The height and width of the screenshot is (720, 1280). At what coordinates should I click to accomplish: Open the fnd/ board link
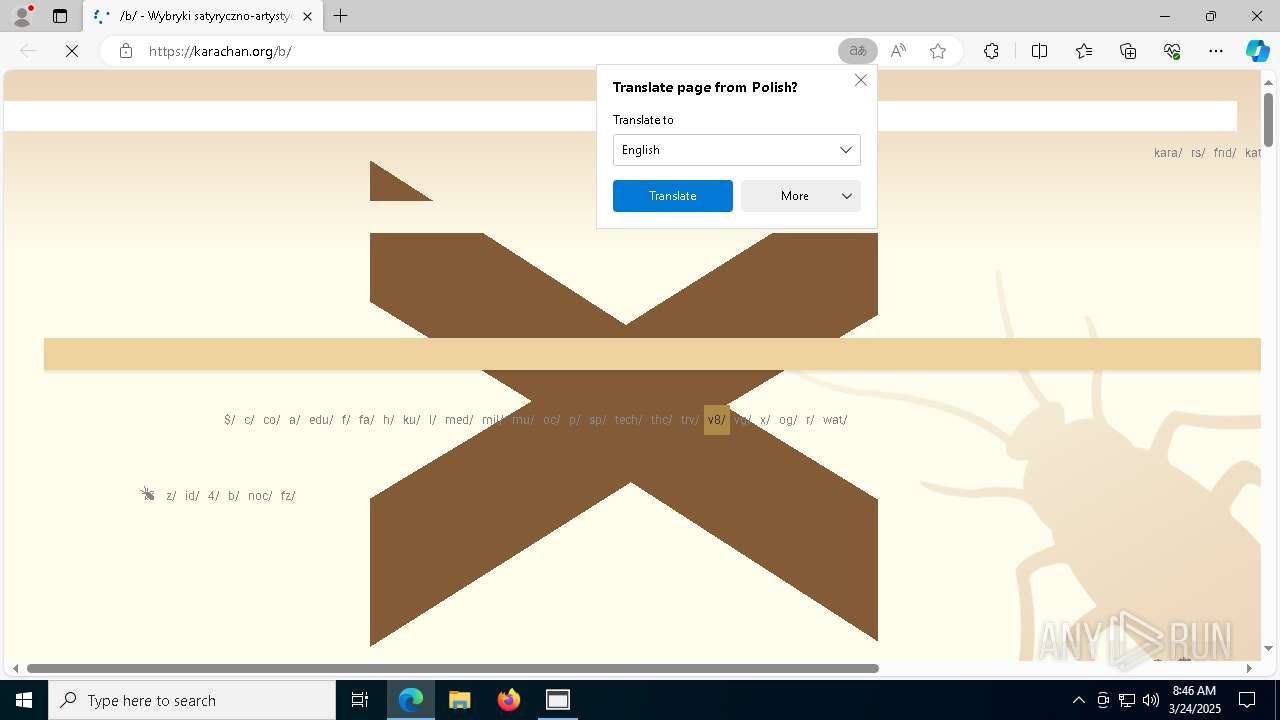[1225, 153]
